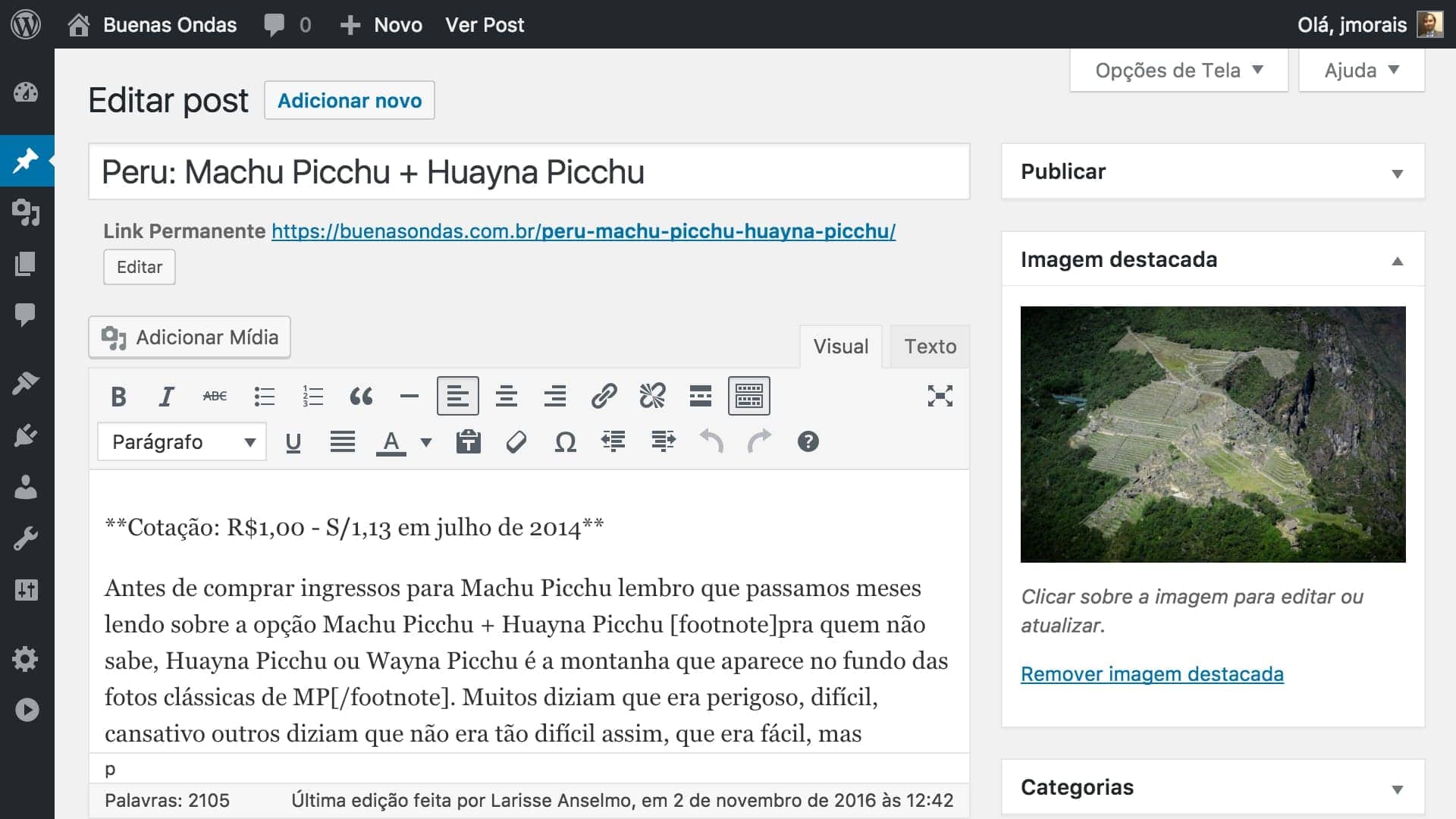Align text right
The image size is (1456, 819).
point(555,396)
